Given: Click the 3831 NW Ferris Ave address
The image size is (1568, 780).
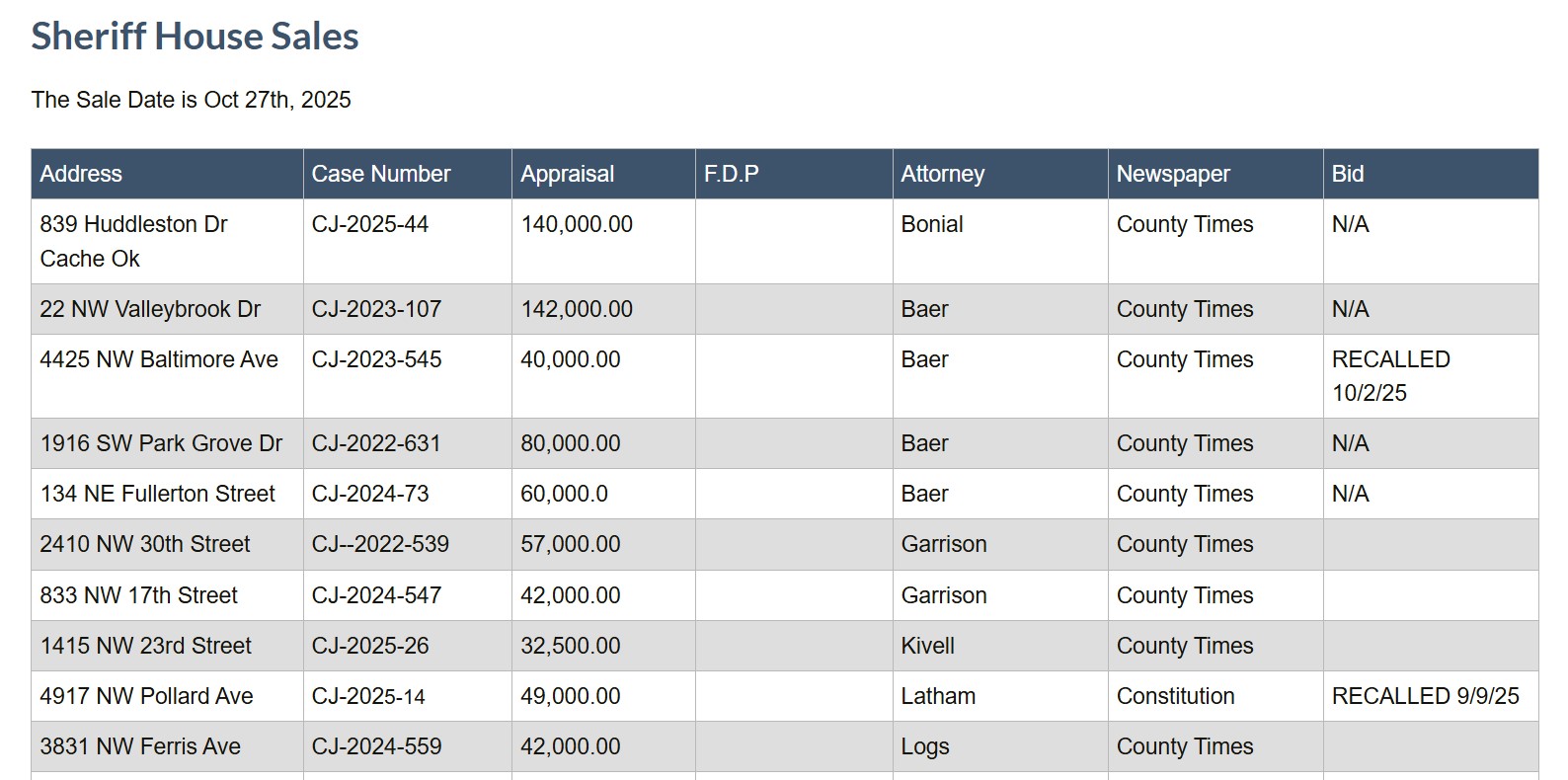Looking at the screenshot, I should [140, 746].
